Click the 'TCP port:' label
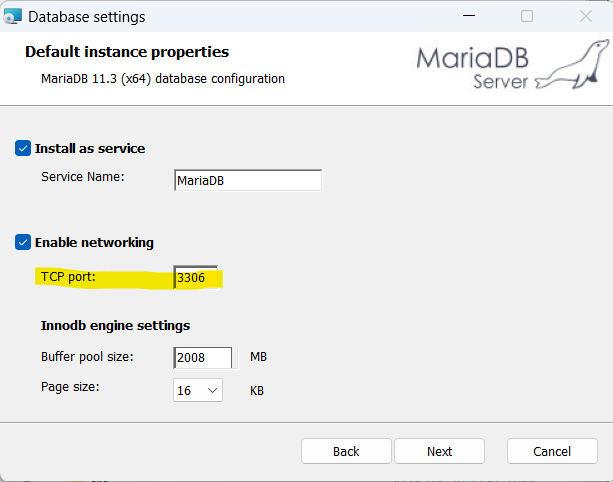The image size is (613, 482). (x=68, y=277)
